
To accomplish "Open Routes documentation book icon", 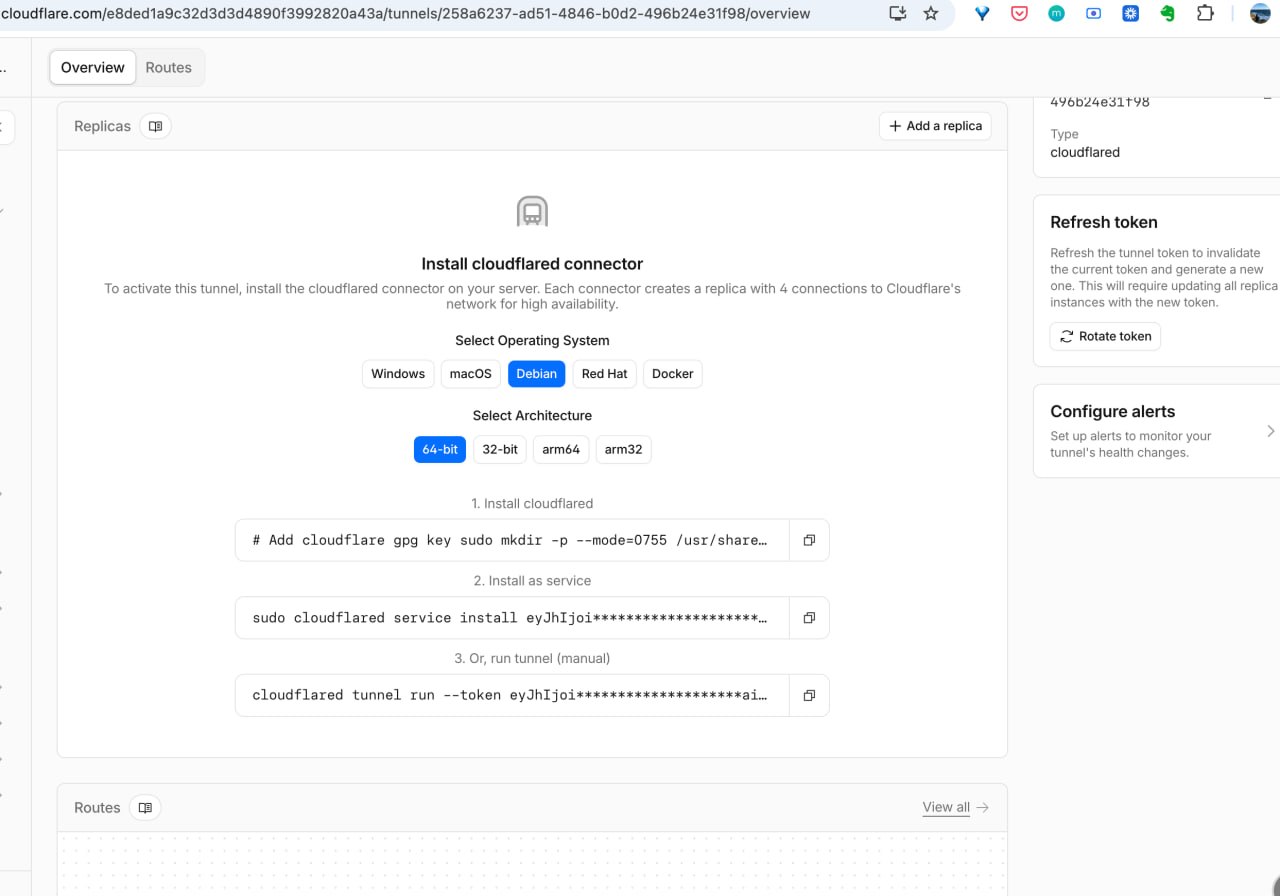I will (x=145, y=808).
